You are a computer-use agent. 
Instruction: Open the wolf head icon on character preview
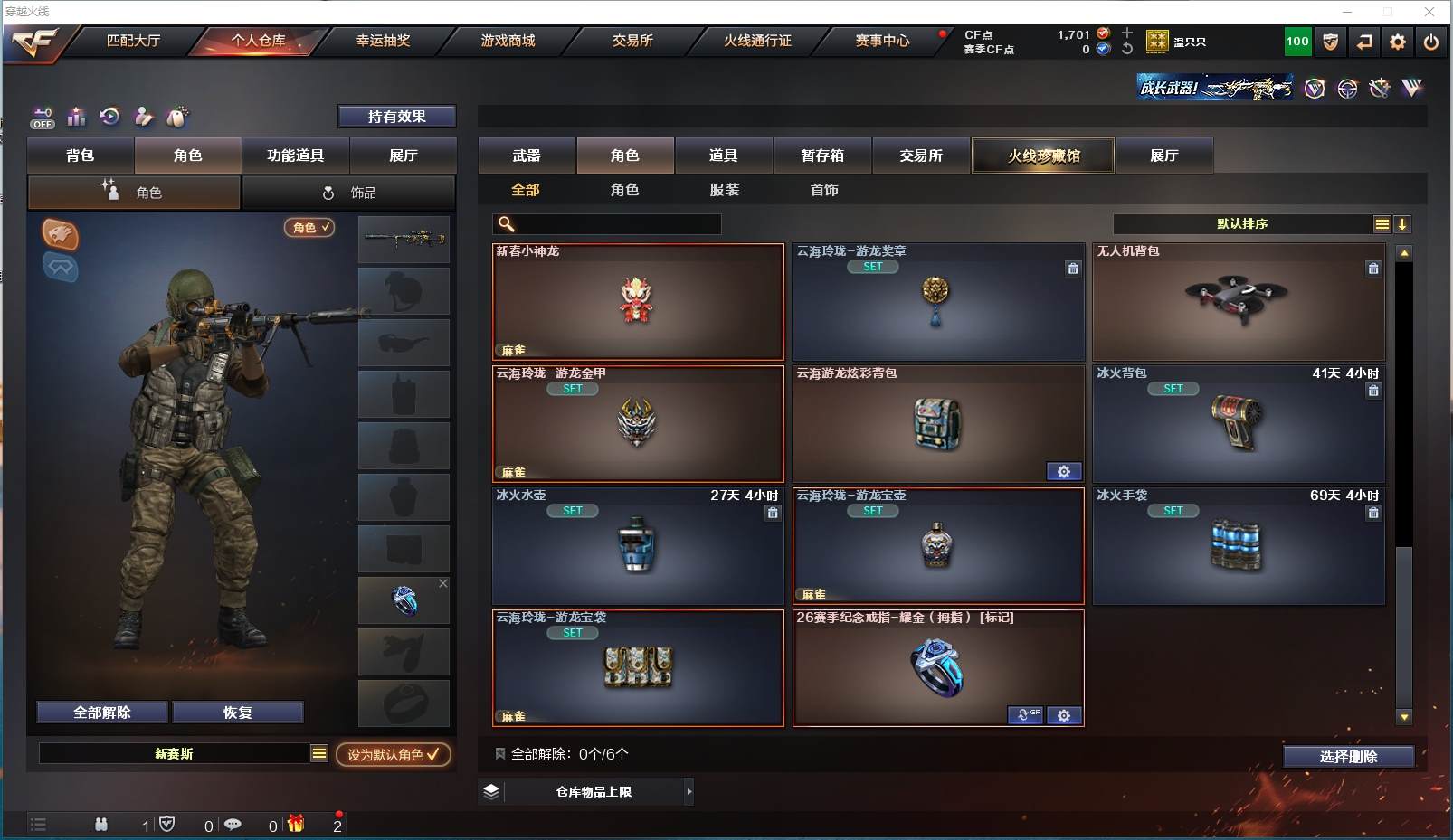[x=61, y=234]
